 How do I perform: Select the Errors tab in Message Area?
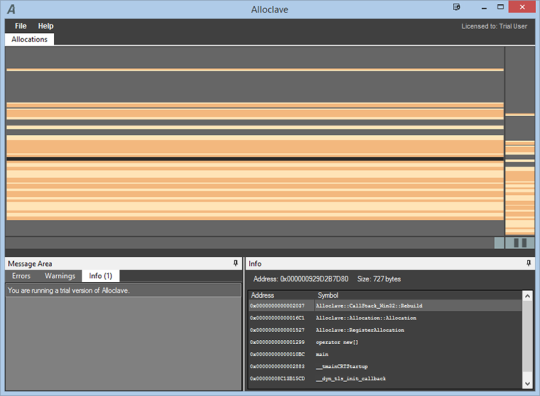[x=21, y=276]
